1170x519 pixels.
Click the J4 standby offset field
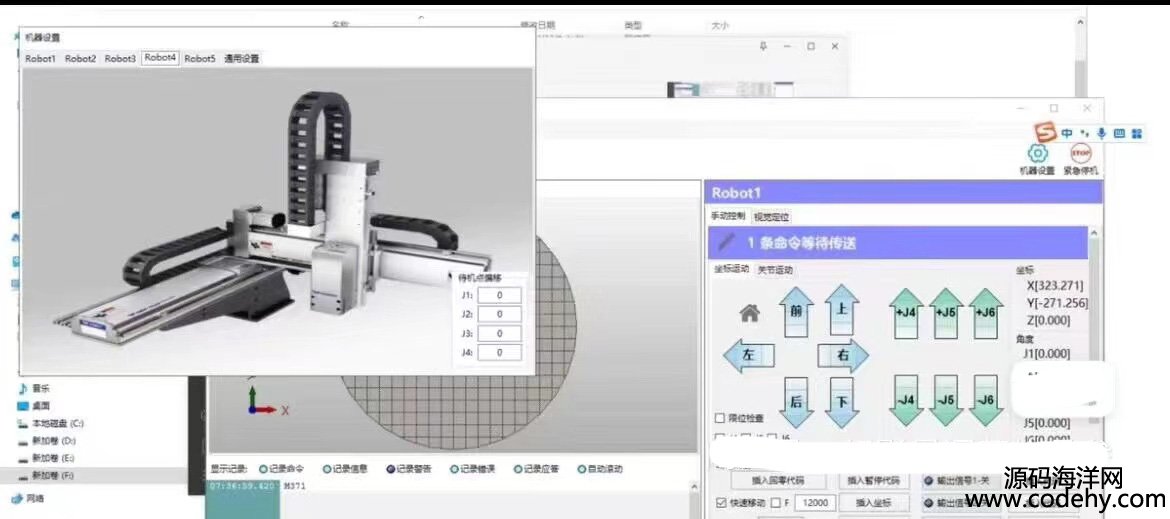pos(499,353)
